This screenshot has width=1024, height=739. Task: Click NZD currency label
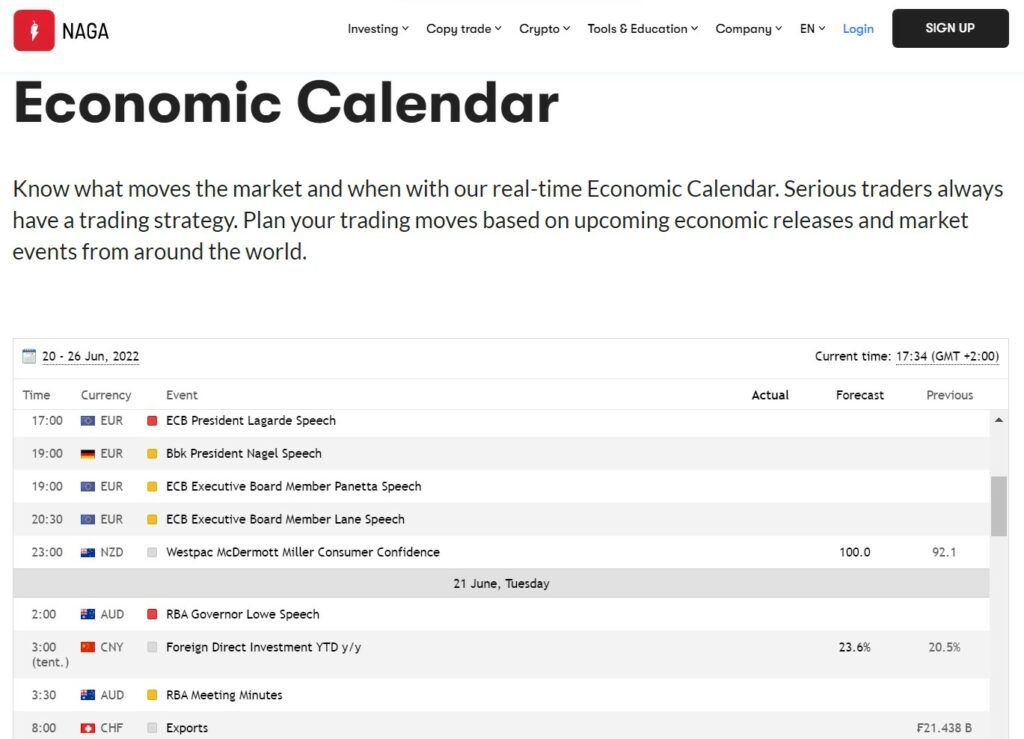[112, 552]
